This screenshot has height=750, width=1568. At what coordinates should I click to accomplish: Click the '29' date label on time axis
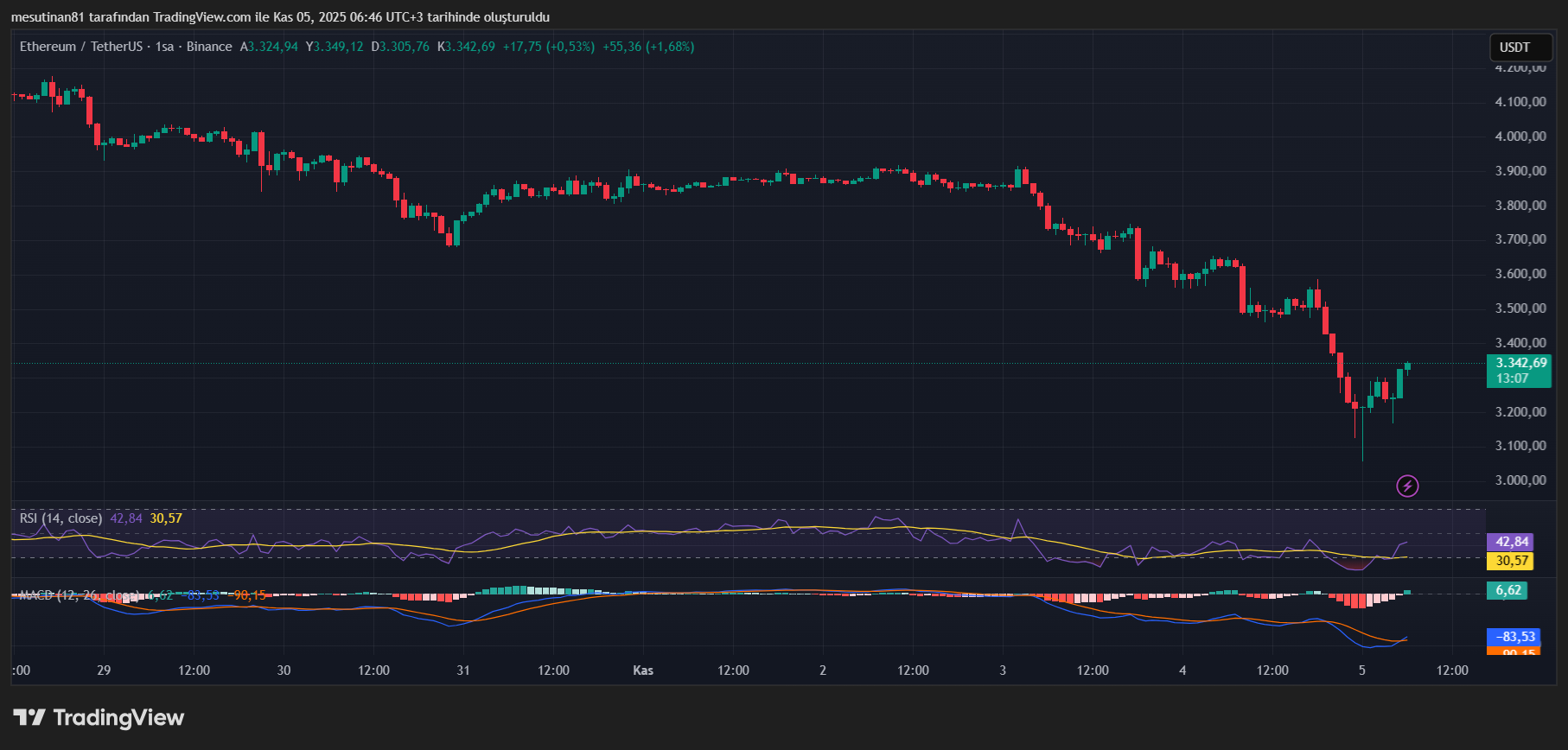click(x=104, y=671)
